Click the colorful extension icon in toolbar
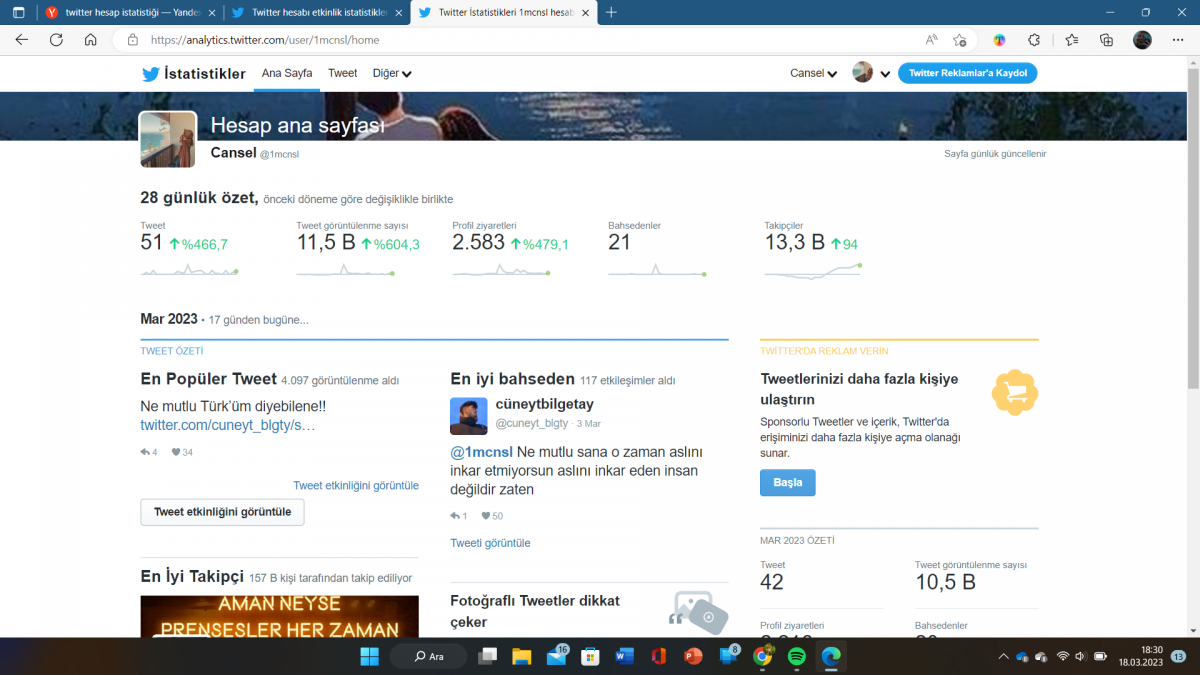Image resolution: width=1200 pixels, height=675 pixels. point(999,40)
